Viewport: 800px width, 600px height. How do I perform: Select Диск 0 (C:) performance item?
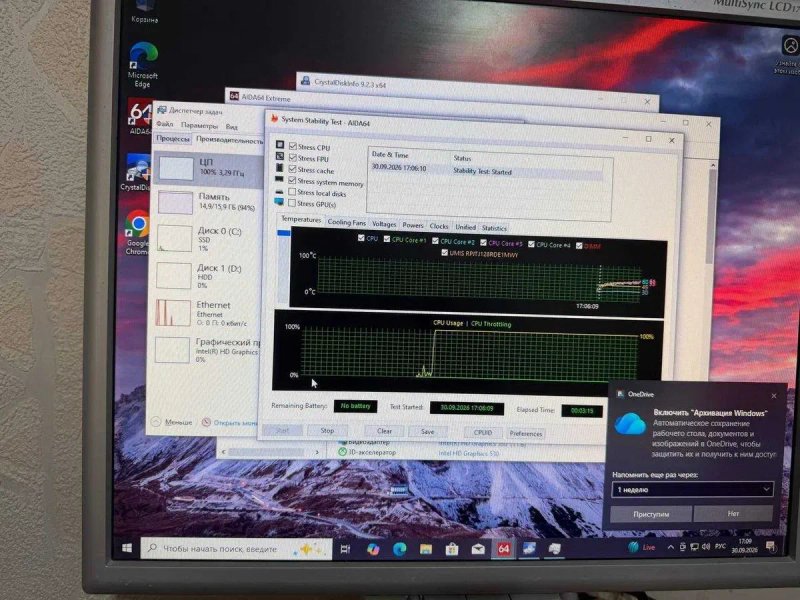(x=208, y=238)
